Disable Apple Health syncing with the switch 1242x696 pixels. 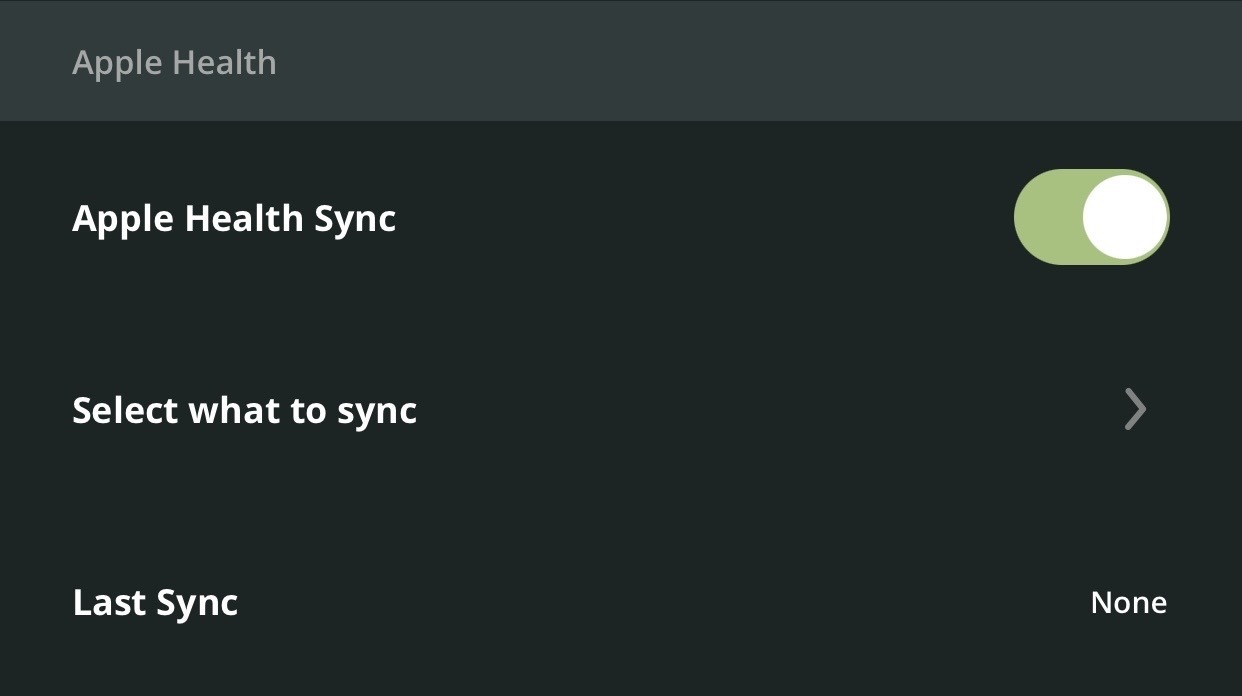tap(1091, 217)
